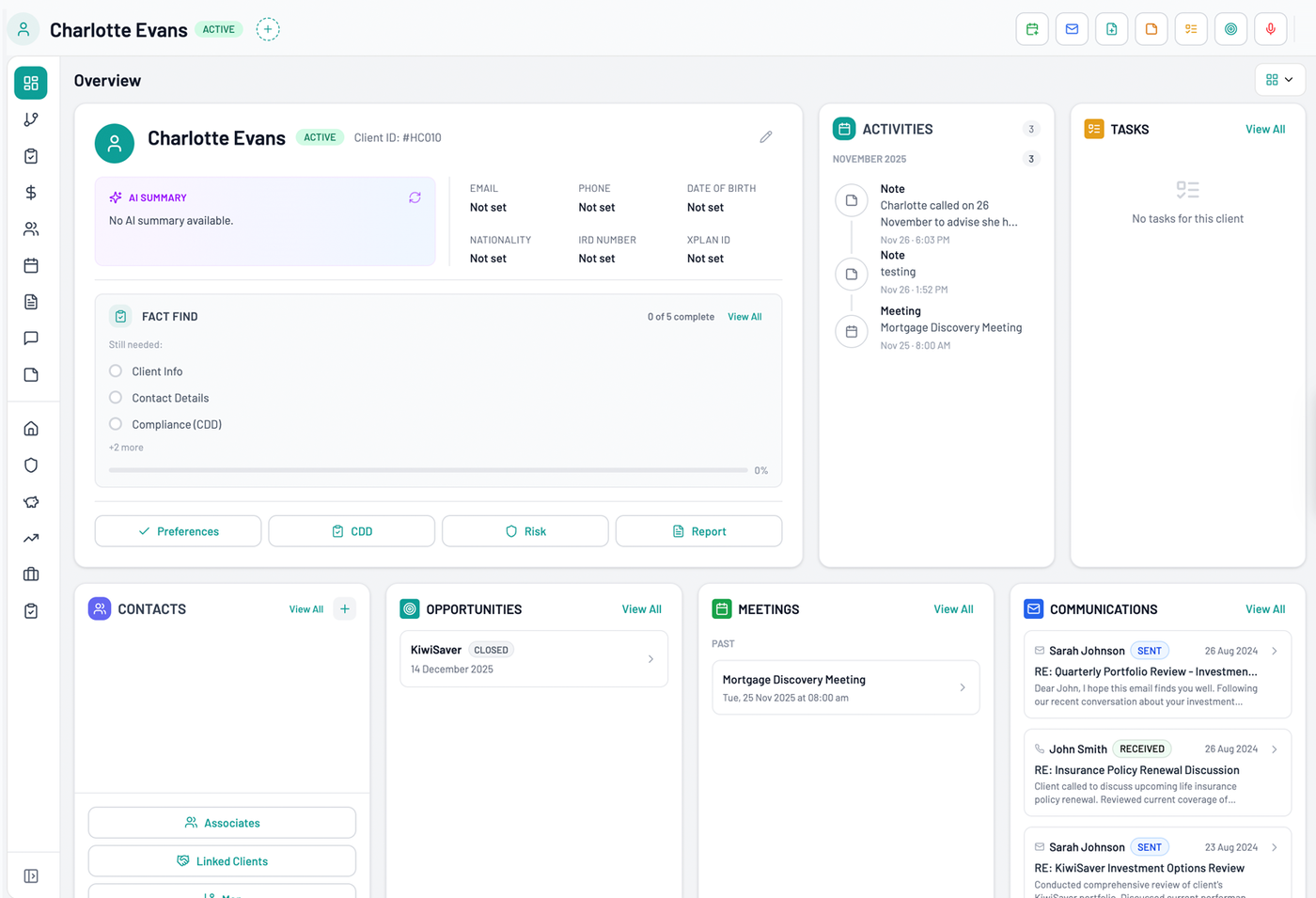Navigate to the home section in the sidebar
The width and height of the screenshot is (1316, 898).
(30, 428)
